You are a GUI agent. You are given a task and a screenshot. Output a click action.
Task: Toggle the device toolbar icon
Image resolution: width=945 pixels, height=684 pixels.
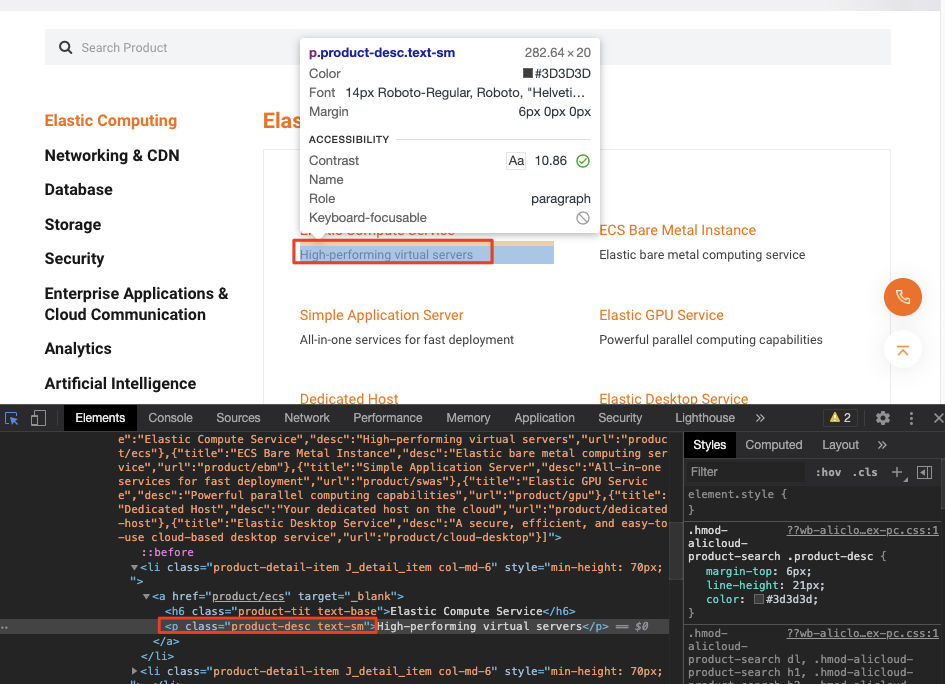coord(39,418)
